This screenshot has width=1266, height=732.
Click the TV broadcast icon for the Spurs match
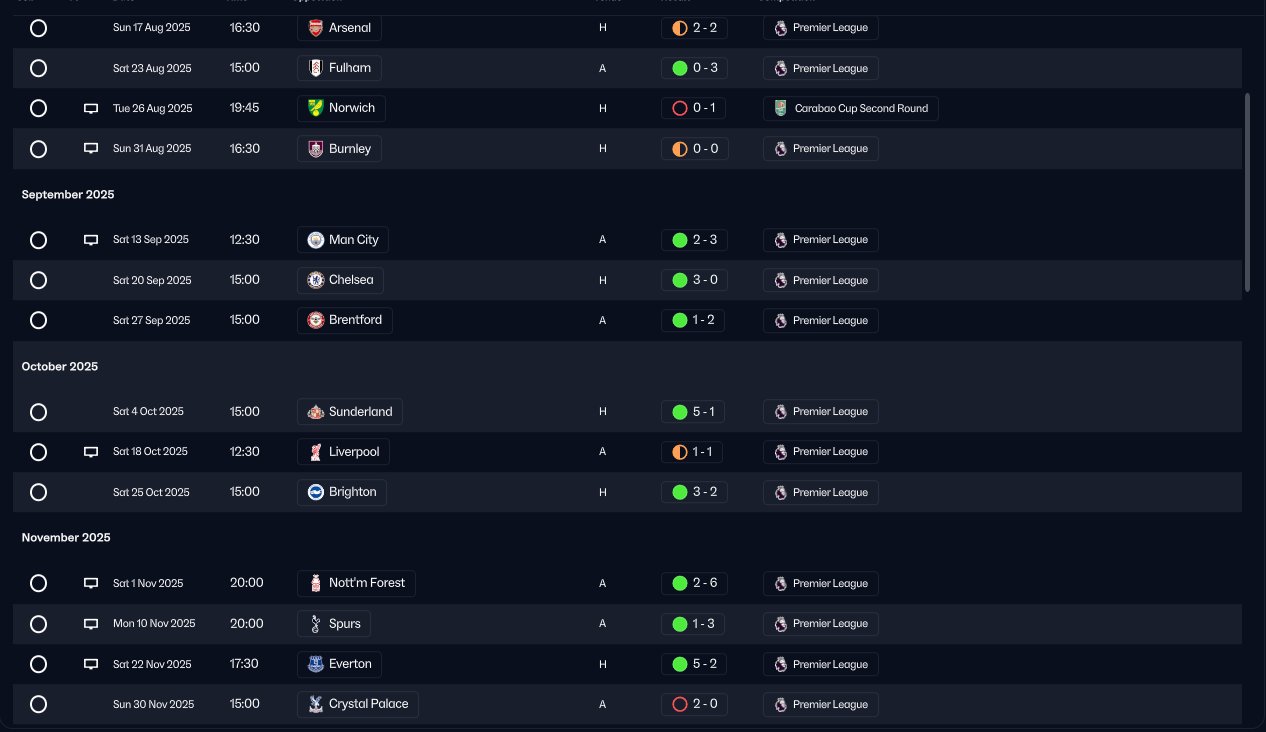91,624
